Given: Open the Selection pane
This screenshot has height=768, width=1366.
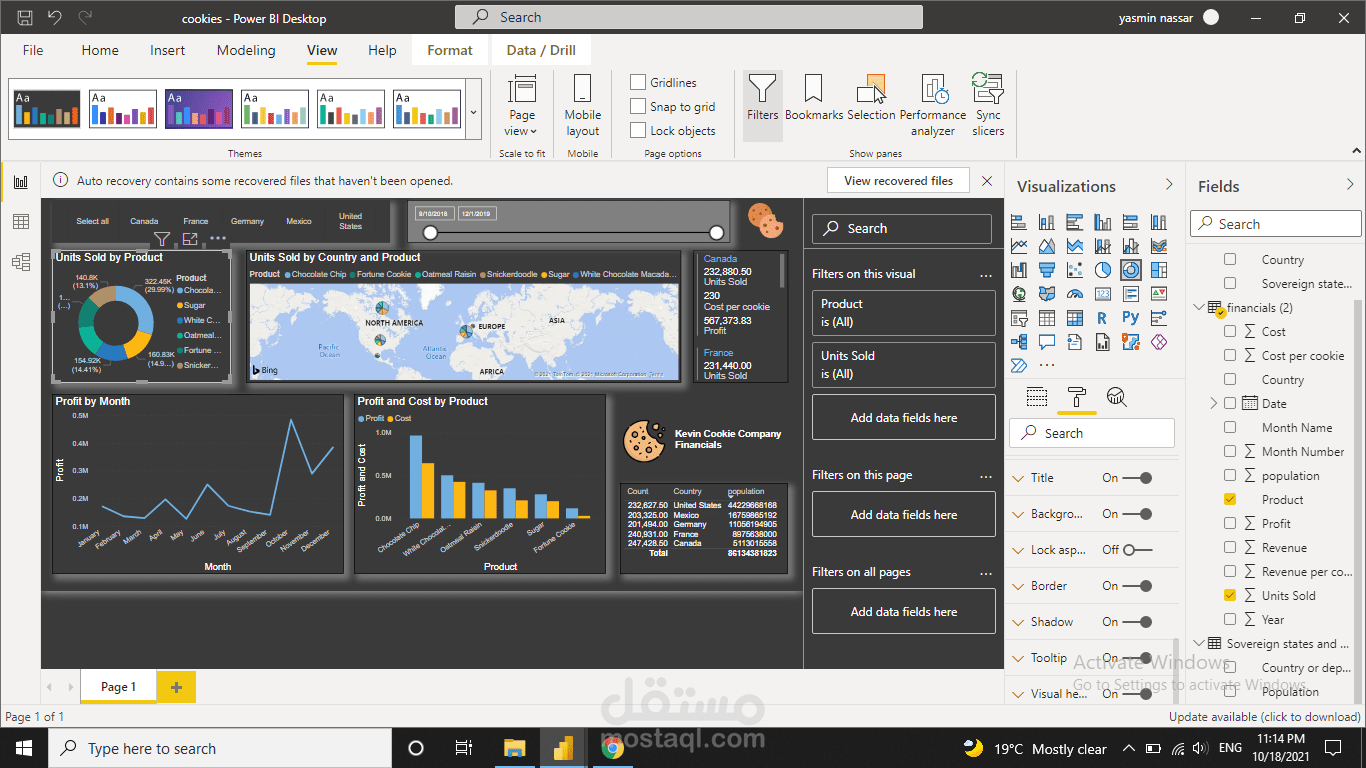Looking at the screenshot, I should pyautogui.click(x=872, y=98).
